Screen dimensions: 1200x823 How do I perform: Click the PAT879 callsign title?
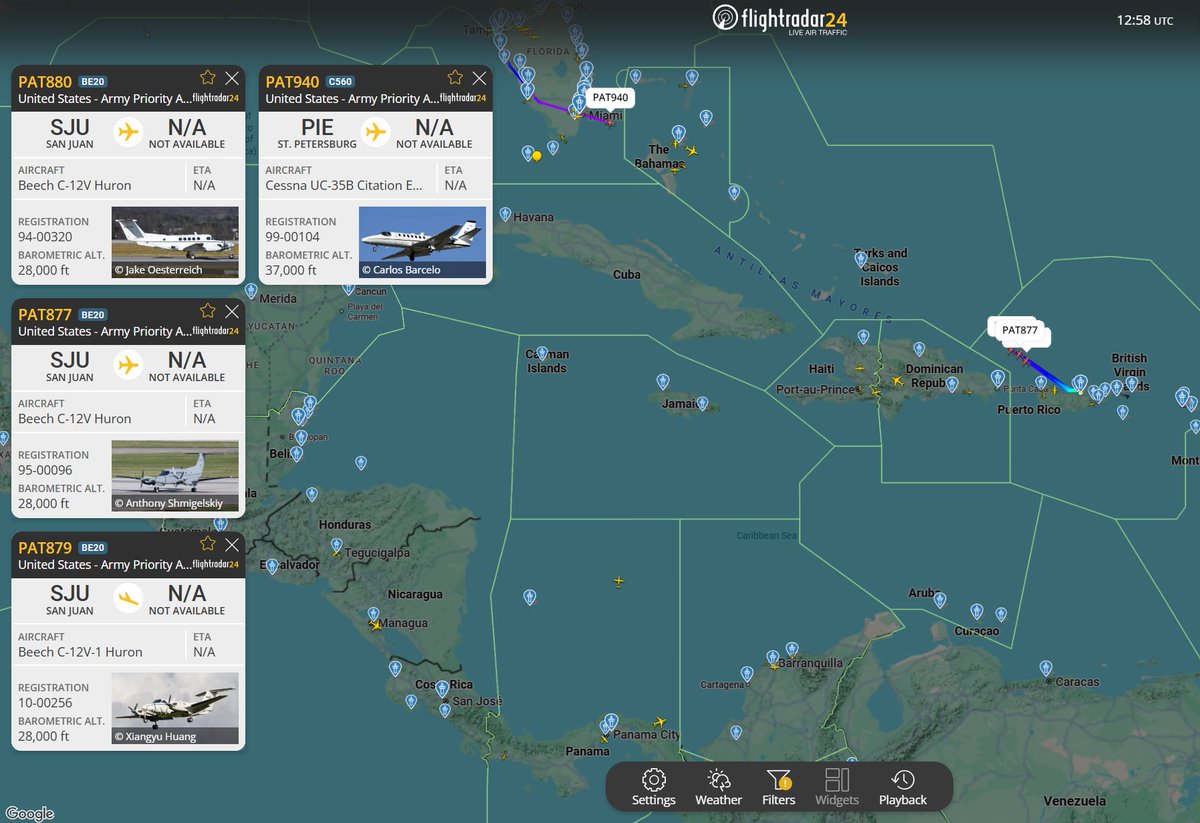45,547
